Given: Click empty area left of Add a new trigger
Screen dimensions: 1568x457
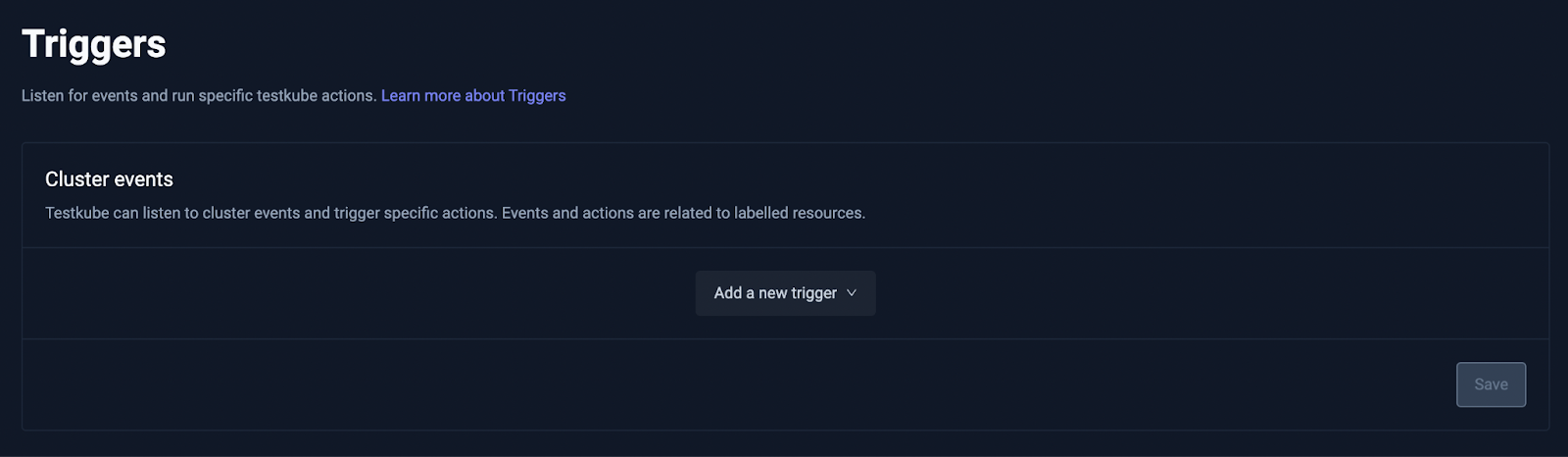Looking at the screenshot, I should tap(359, 293).
